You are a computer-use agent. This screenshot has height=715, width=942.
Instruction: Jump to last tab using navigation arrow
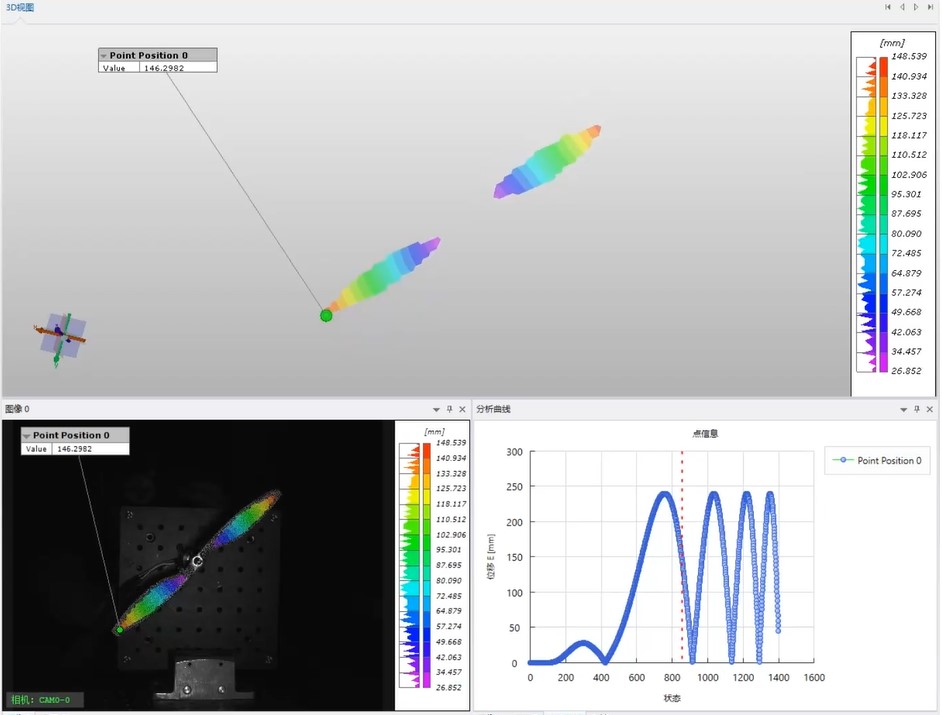(x=931, y=7)
